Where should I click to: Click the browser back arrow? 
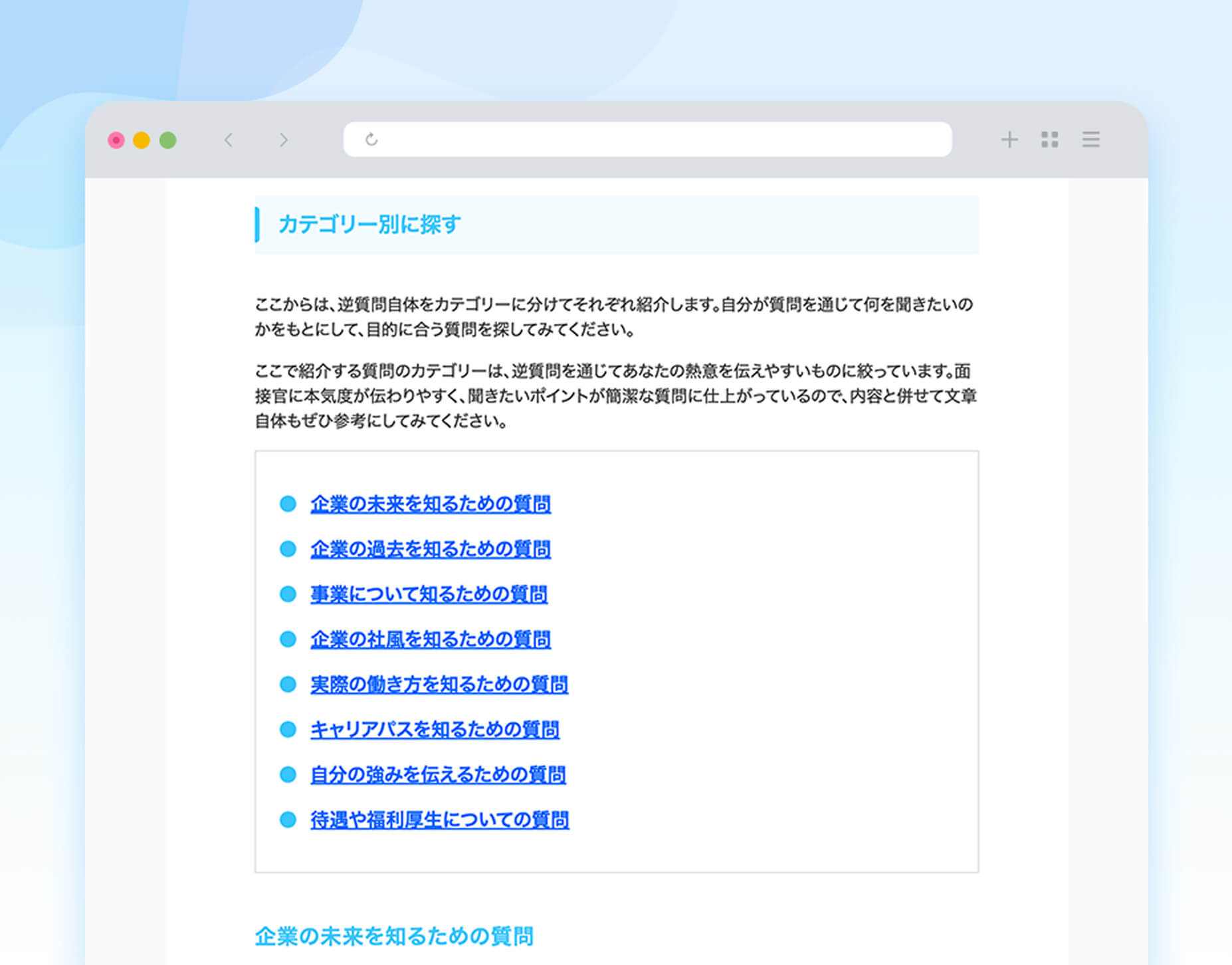click(x=229, y=140)
